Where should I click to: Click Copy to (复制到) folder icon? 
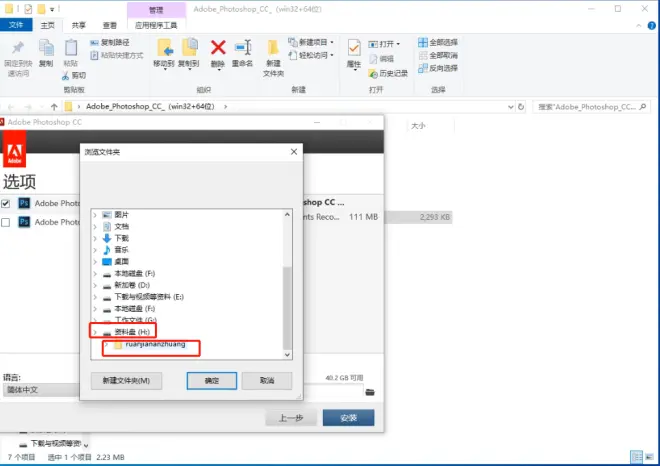189,47
